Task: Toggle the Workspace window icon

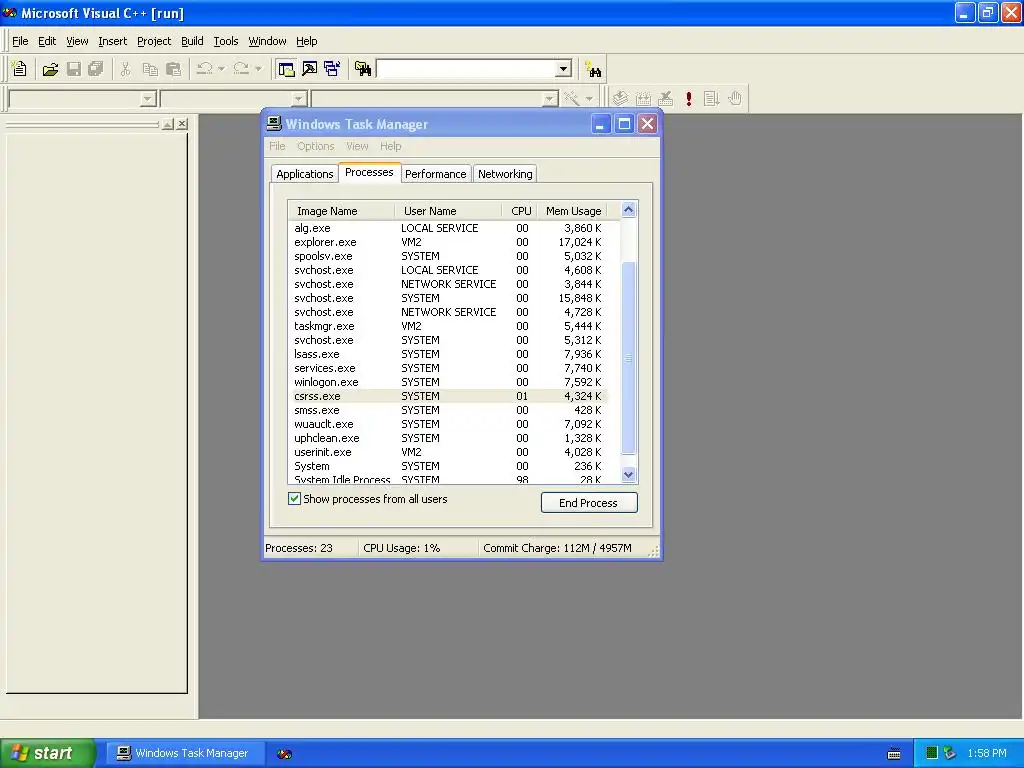Action: (286, 69)
